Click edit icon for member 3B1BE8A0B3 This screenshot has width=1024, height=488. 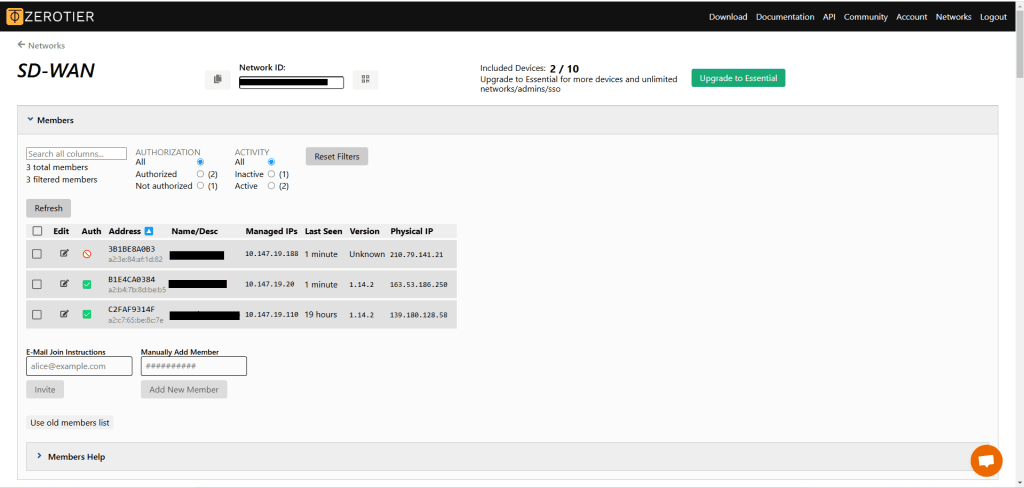(x=65, y=254)
